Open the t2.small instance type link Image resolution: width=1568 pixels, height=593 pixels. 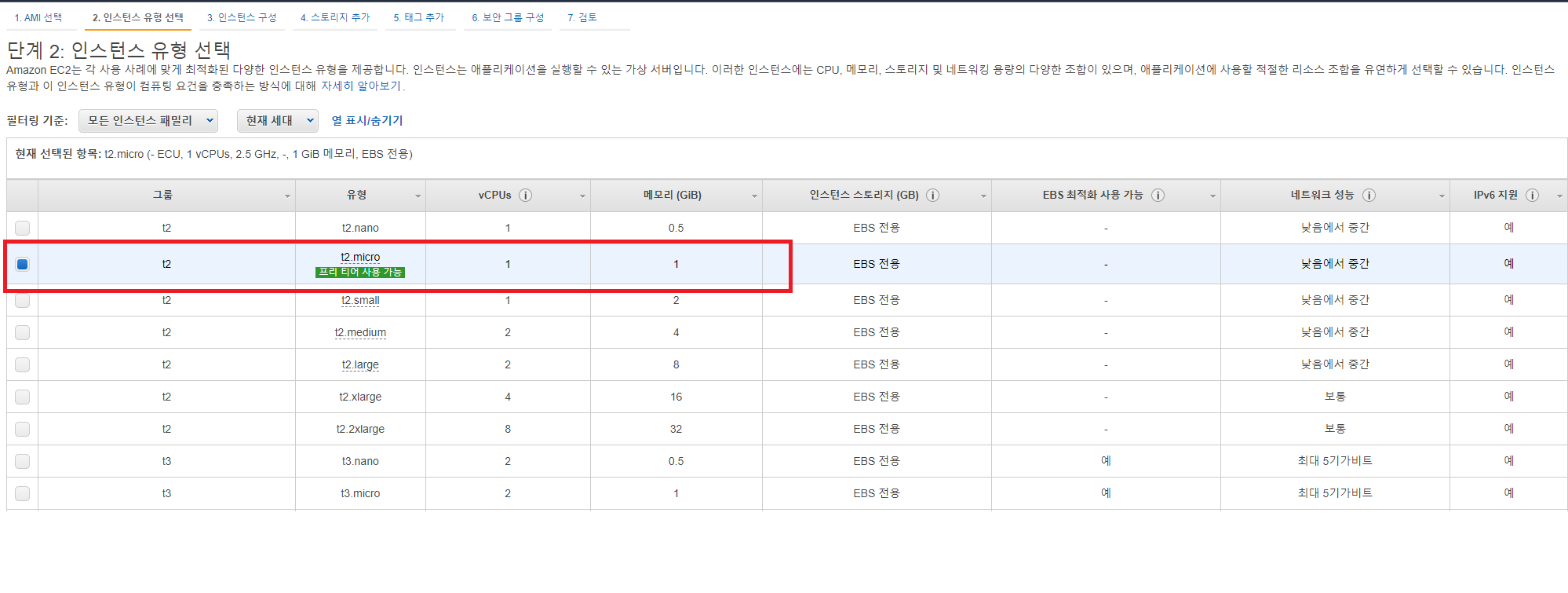[360, 300]
